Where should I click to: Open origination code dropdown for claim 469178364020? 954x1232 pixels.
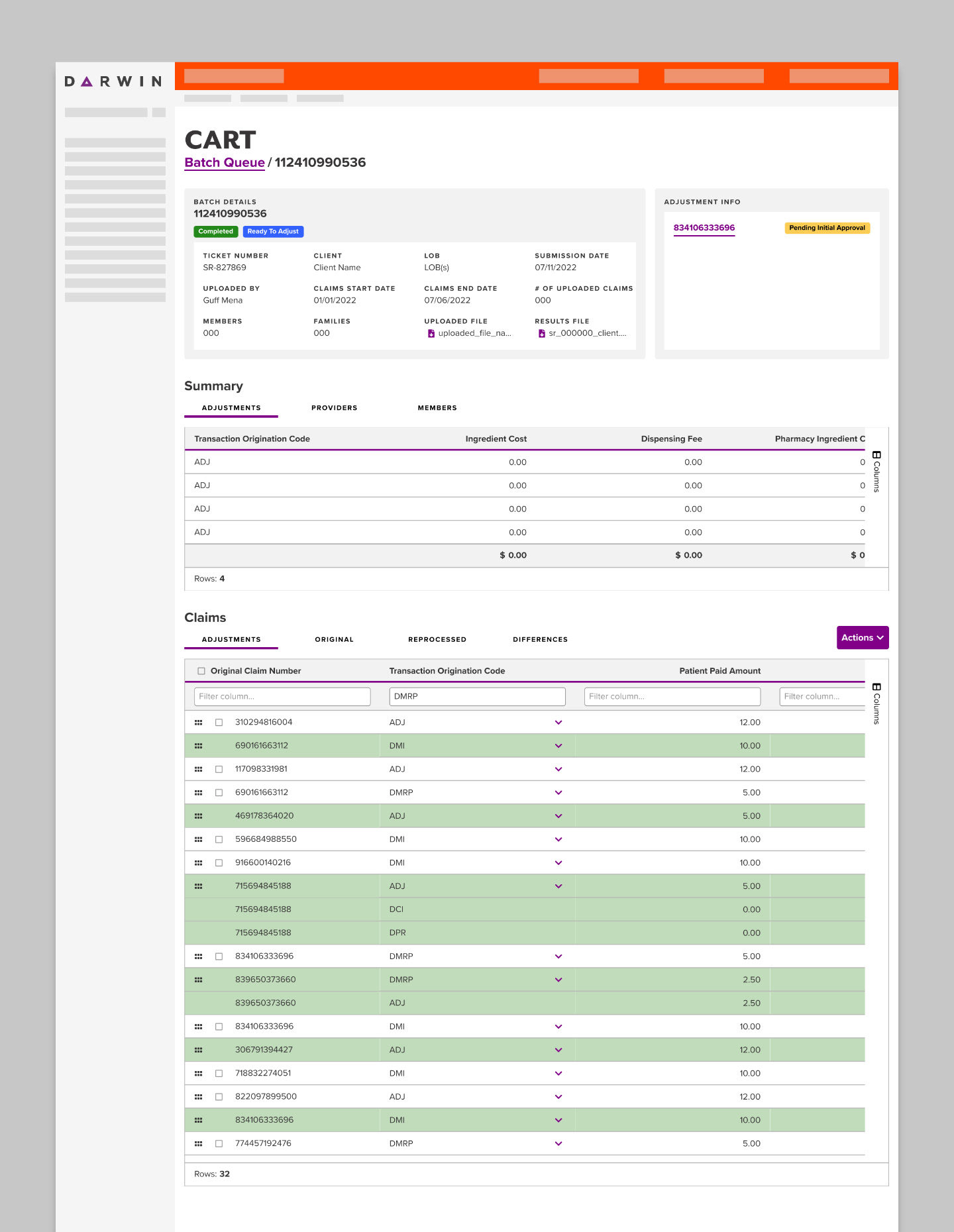tap(558, 816)
